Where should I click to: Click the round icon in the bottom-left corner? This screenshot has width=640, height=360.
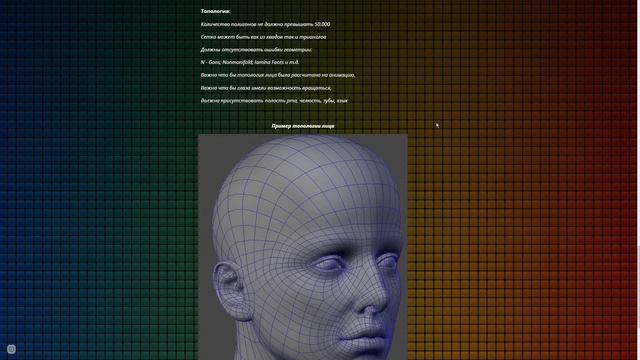[11, 349]
